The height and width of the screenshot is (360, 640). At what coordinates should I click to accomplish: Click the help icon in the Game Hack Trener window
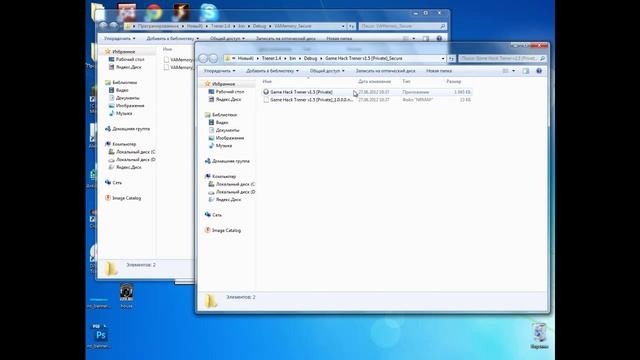point(539,71)
